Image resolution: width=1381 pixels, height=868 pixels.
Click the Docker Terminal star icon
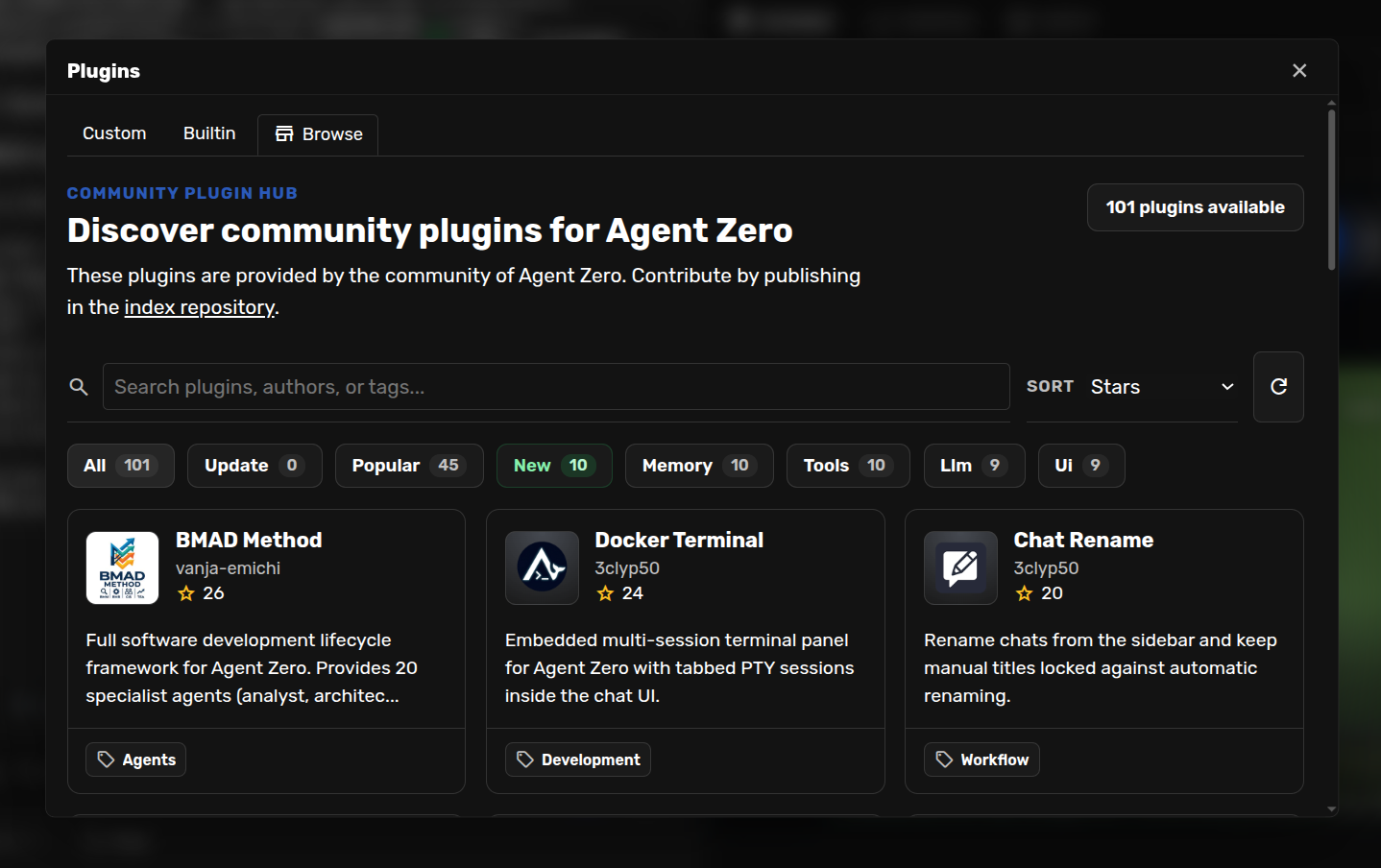(x=605, y=593)
